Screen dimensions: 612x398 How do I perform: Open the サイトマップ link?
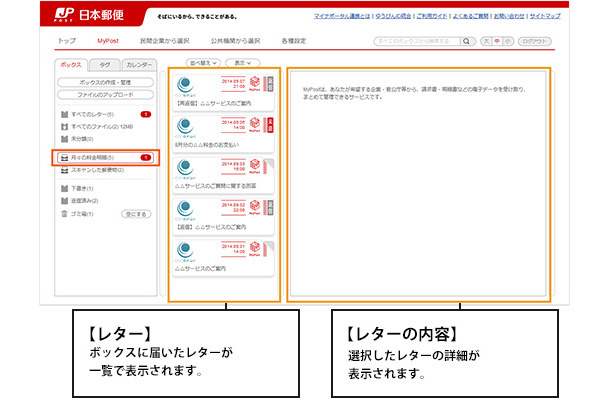545,16
